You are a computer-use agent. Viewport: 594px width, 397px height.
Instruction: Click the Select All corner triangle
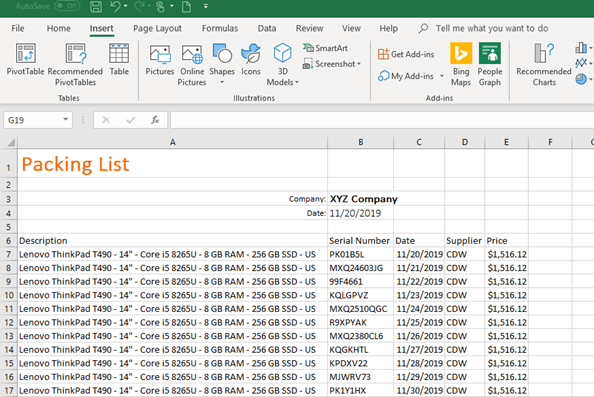(10, 142)
